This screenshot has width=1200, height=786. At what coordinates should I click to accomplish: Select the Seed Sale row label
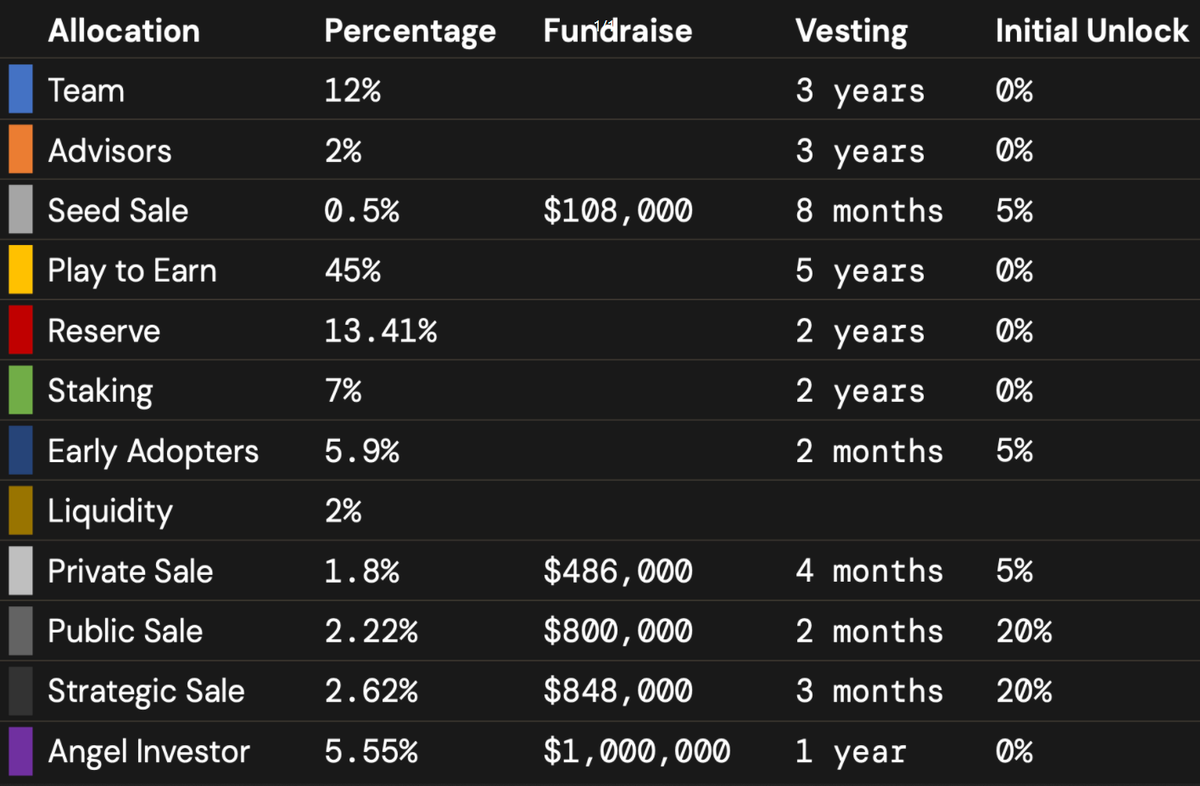point(118,211)
